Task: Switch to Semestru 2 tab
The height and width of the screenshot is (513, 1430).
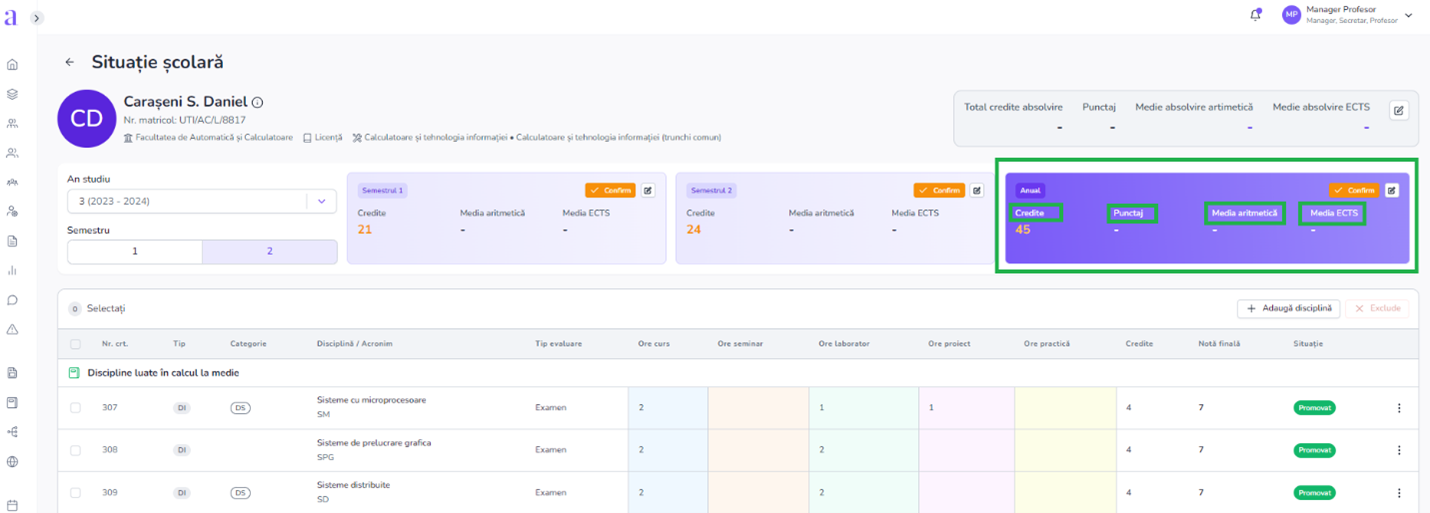Action: pos(269,252)
